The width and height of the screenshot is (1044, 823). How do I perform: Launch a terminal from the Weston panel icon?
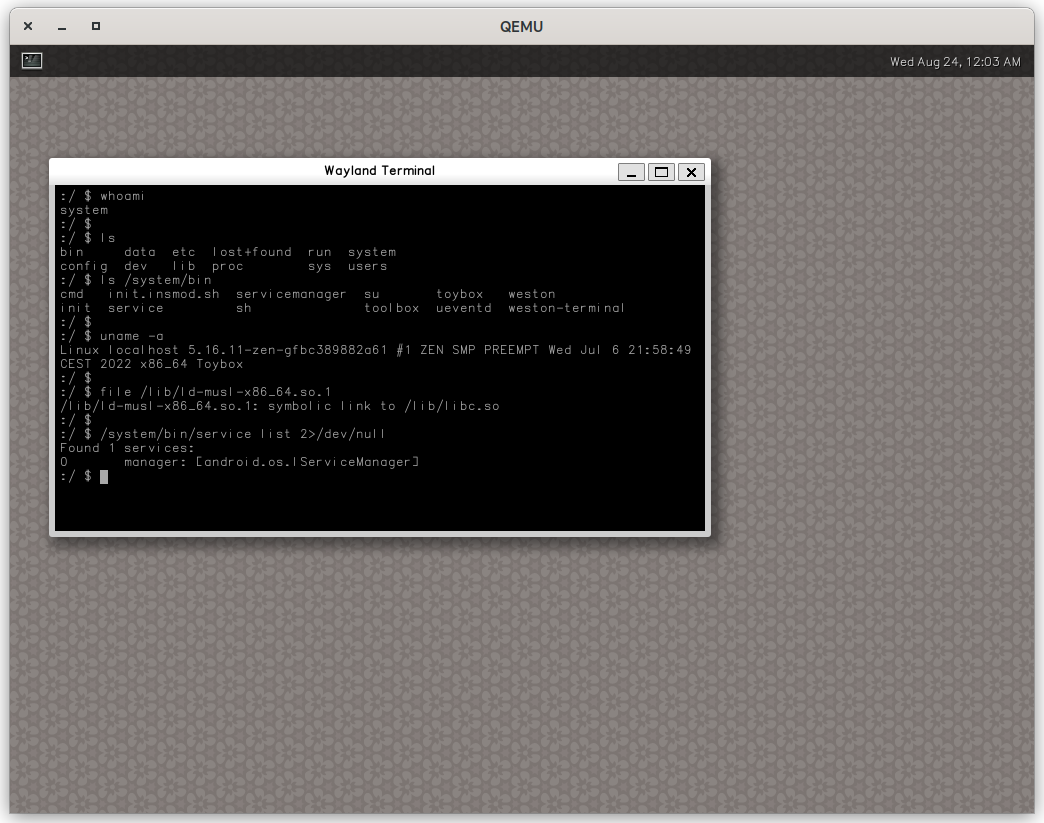(32, 61)
